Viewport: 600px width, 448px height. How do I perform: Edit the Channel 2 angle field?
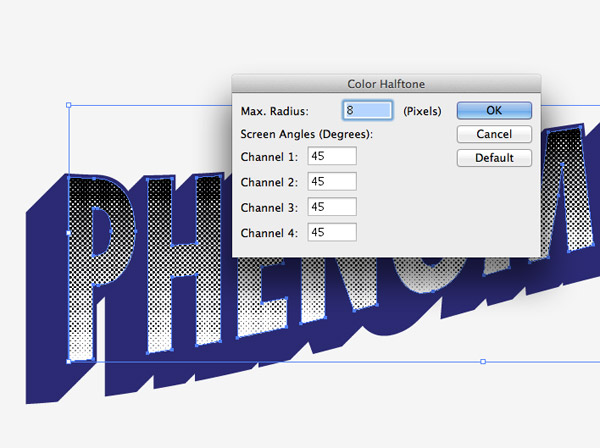tap(332, 181)
